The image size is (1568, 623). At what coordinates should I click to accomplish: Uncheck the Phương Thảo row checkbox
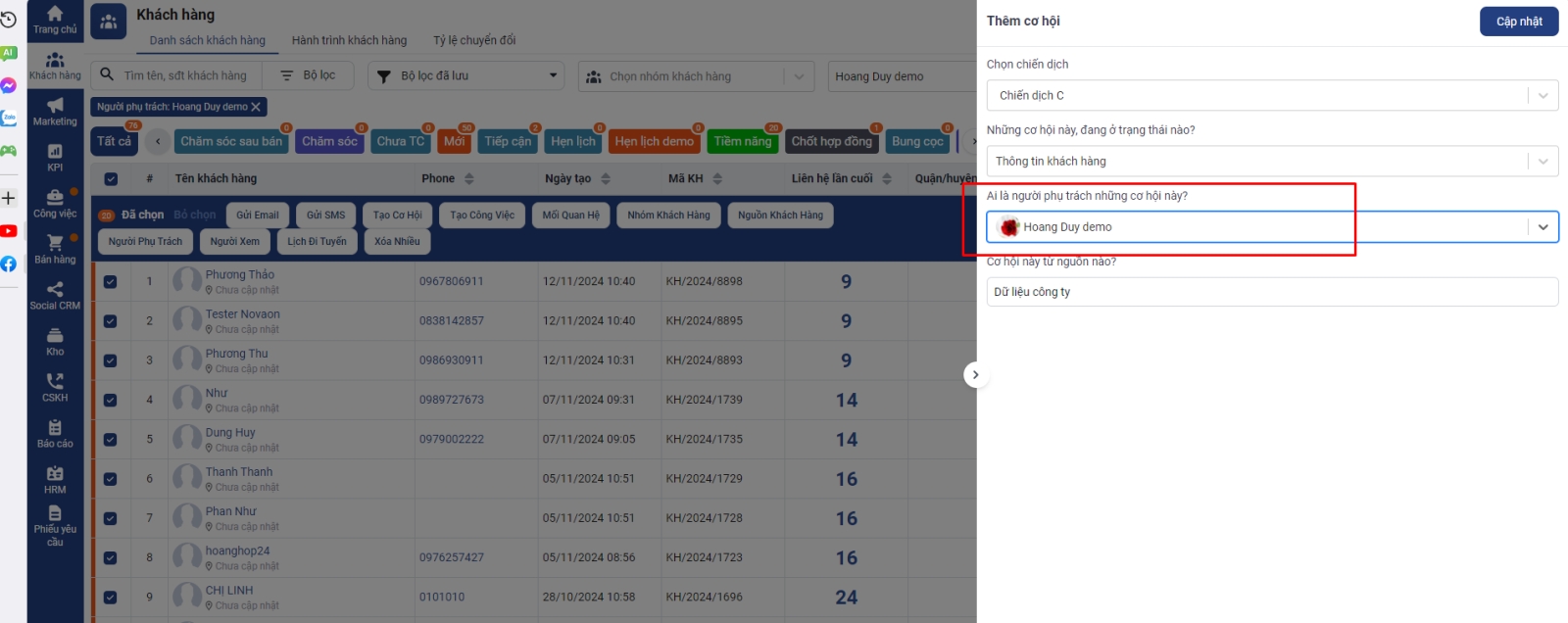click(x=111, y=282)
